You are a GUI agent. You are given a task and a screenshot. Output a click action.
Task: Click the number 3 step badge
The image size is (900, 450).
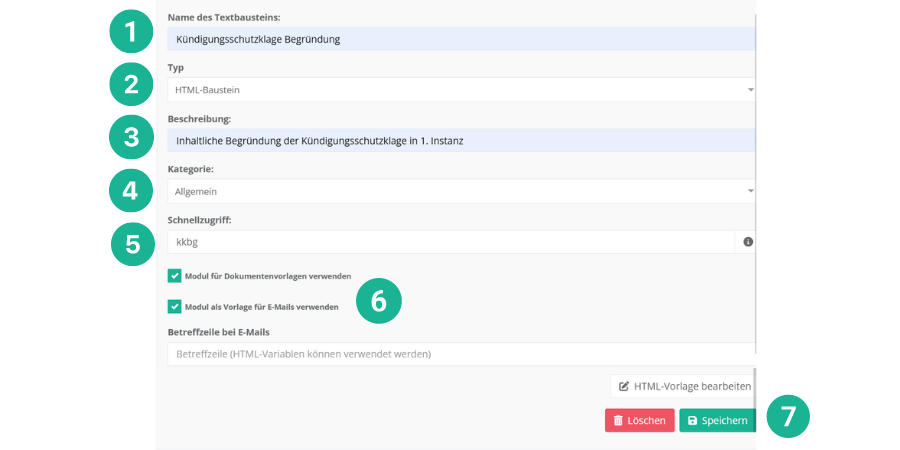(x=131, y=137)
